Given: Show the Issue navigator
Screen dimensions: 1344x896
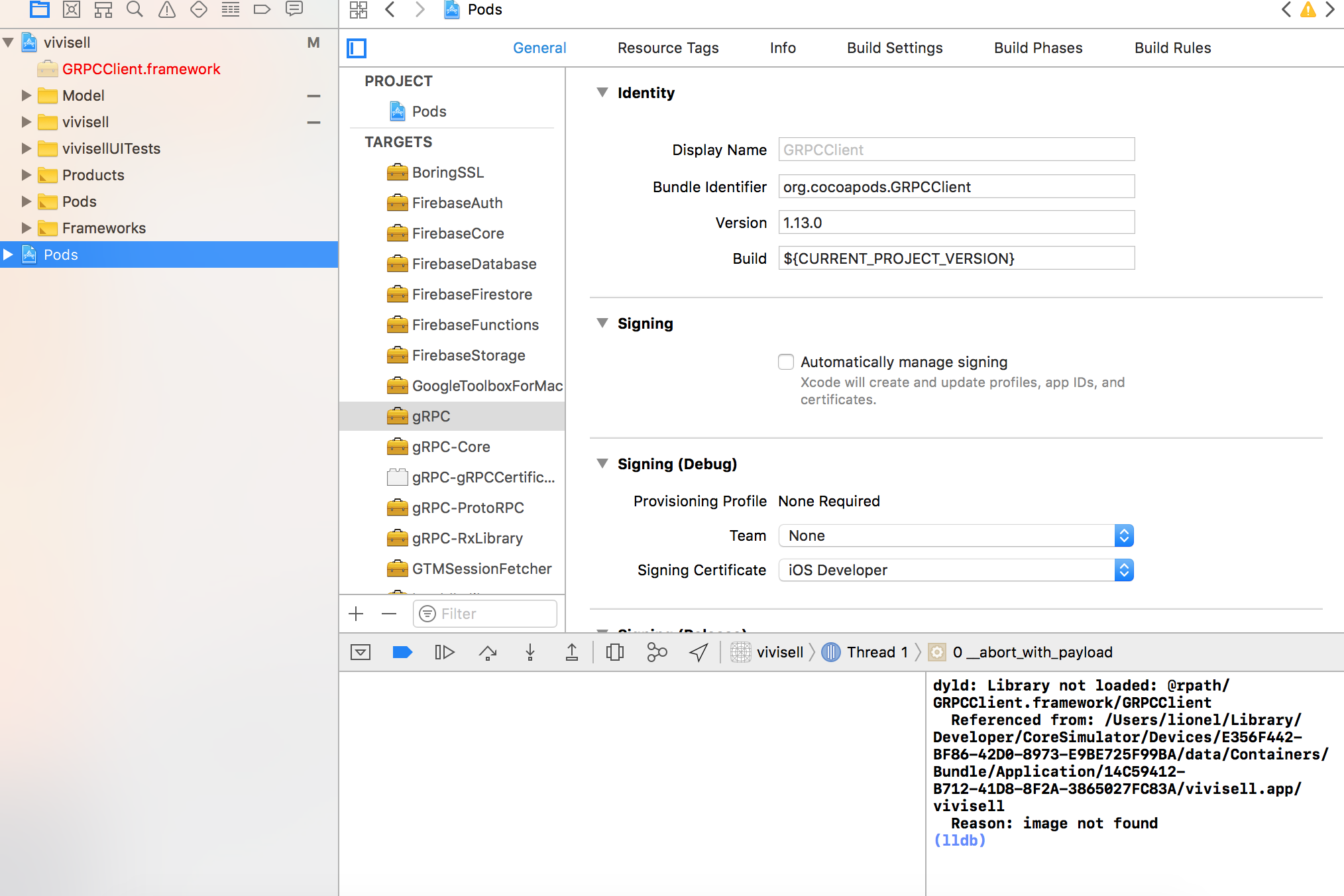Looking at the screenshot, I should pos(166,9).
